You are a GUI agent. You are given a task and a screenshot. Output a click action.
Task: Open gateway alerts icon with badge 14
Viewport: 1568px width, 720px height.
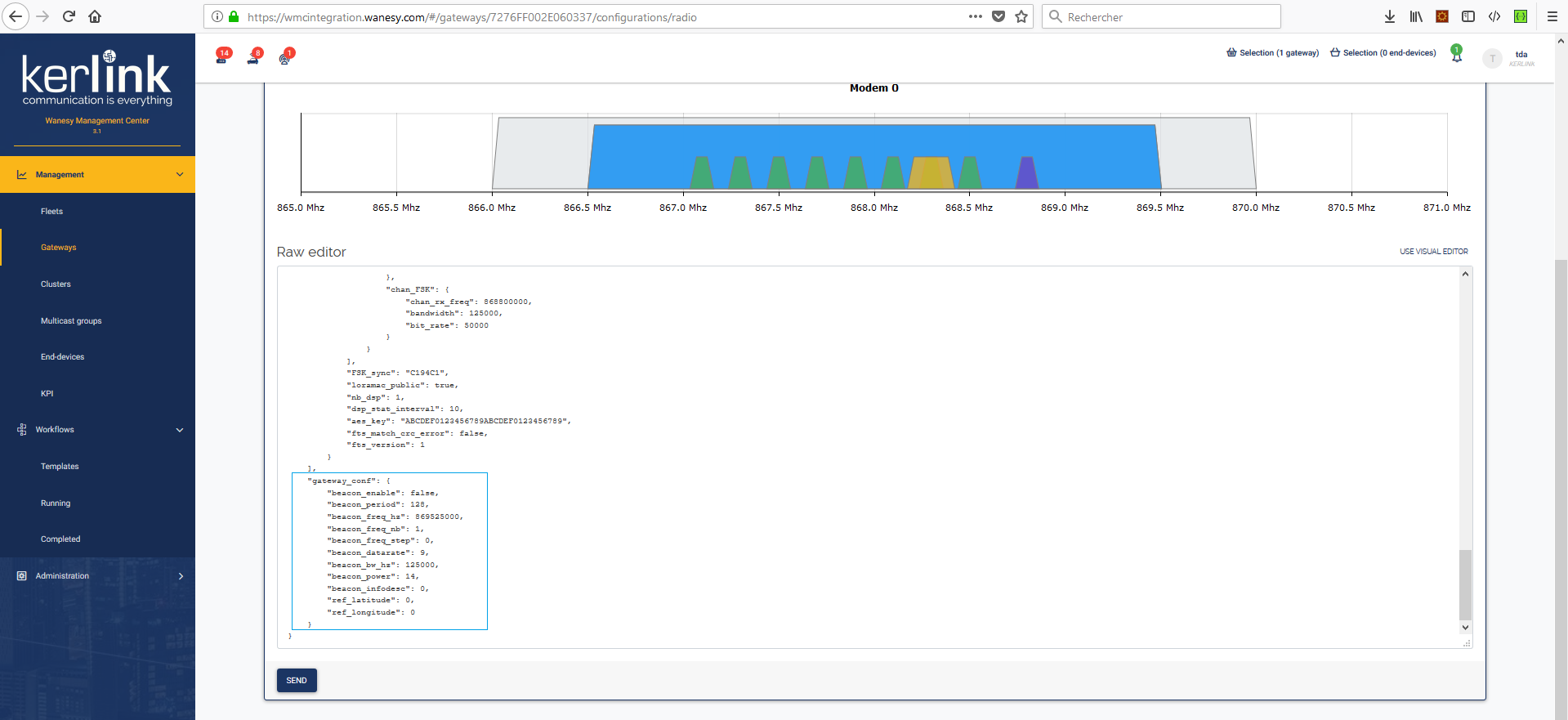pyautogui.click(x=221, y=56)
